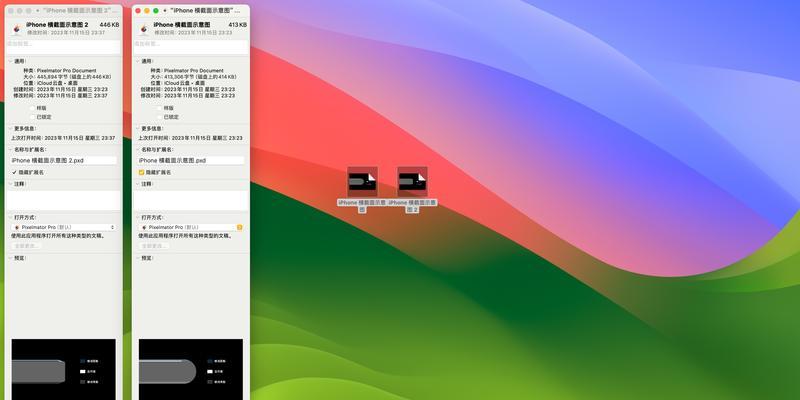Collapse the 名称与扩展名 section in the 413 KB info window

[x=137, y=150]
